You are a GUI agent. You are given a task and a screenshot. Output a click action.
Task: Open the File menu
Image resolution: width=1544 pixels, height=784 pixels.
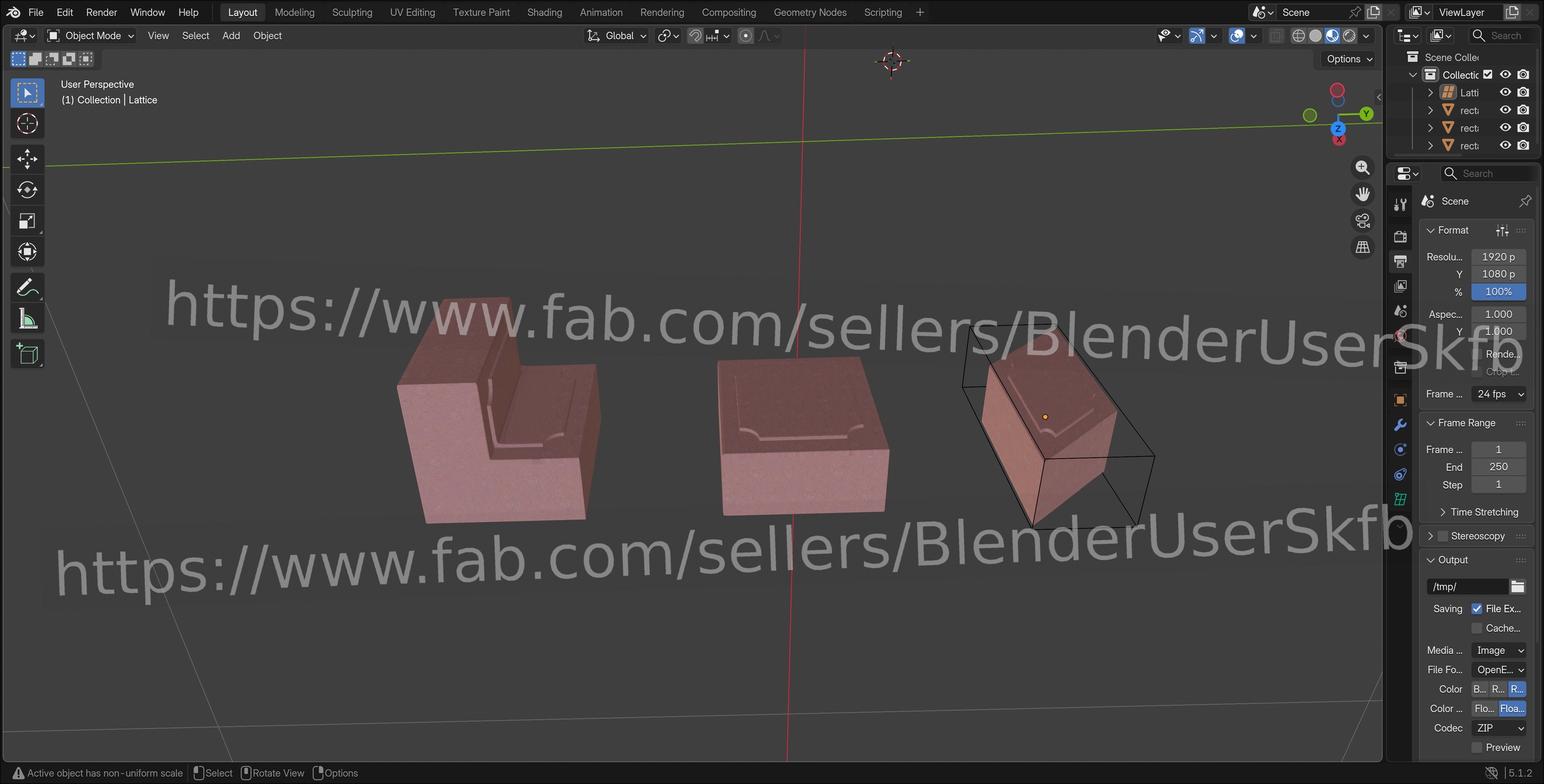(x=36, y=12)
